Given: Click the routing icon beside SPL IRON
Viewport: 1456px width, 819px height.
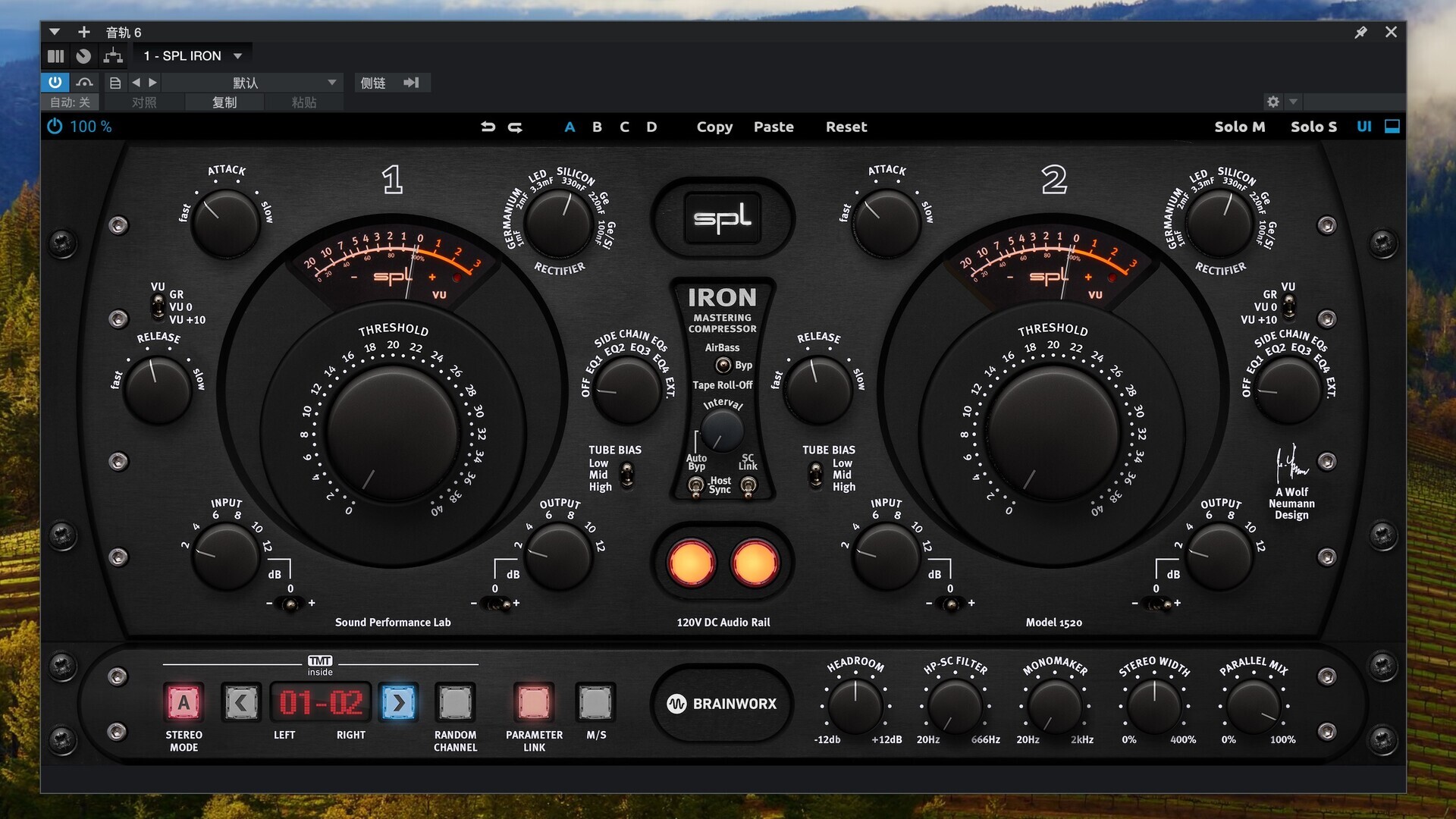Looking at the screenshot, I should coord(113,55).
